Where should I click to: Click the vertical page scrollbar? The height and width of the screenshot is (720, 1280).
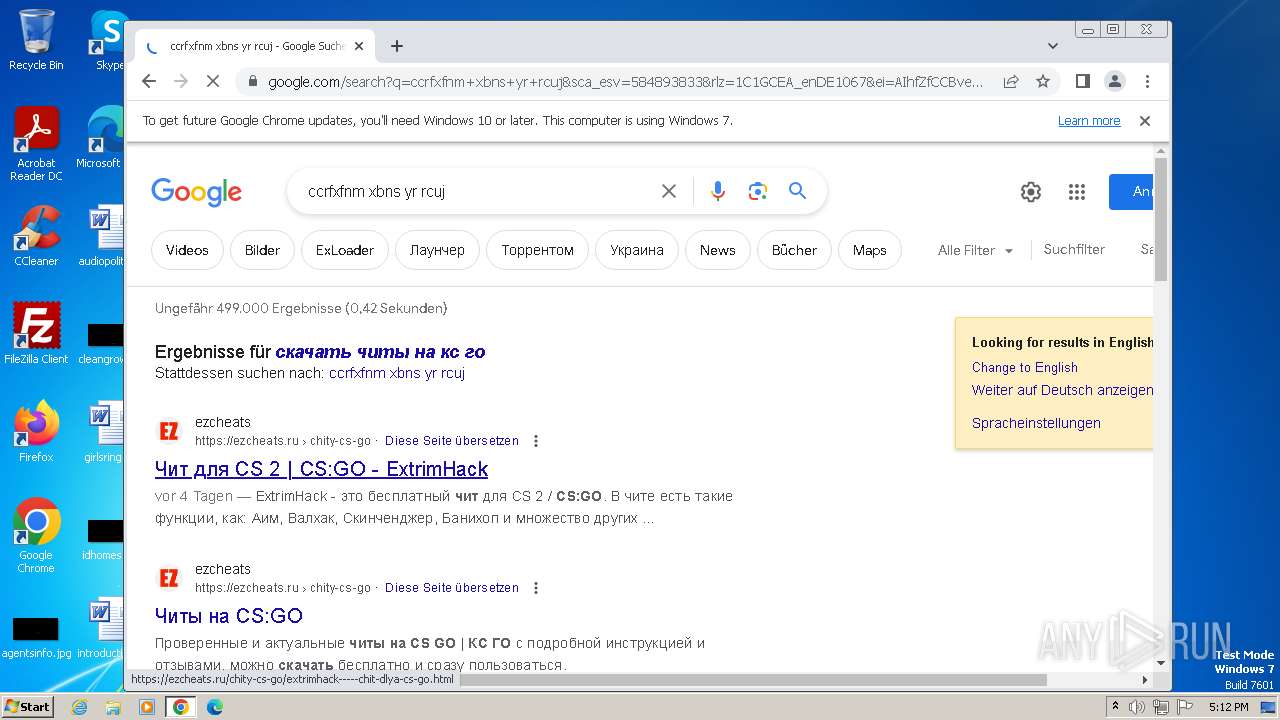(x=1161, y=220)
